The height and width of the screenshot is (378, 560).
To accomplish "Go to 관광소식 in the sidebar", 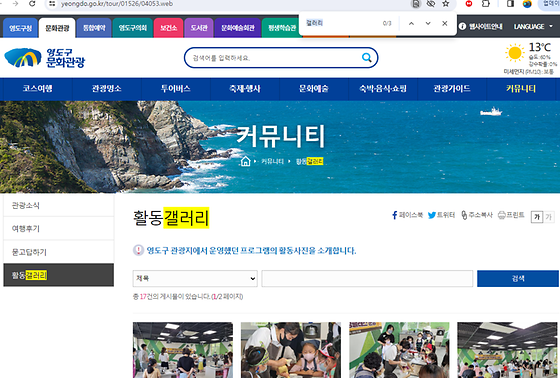I will pyautogui.click(x=59, y=205).
